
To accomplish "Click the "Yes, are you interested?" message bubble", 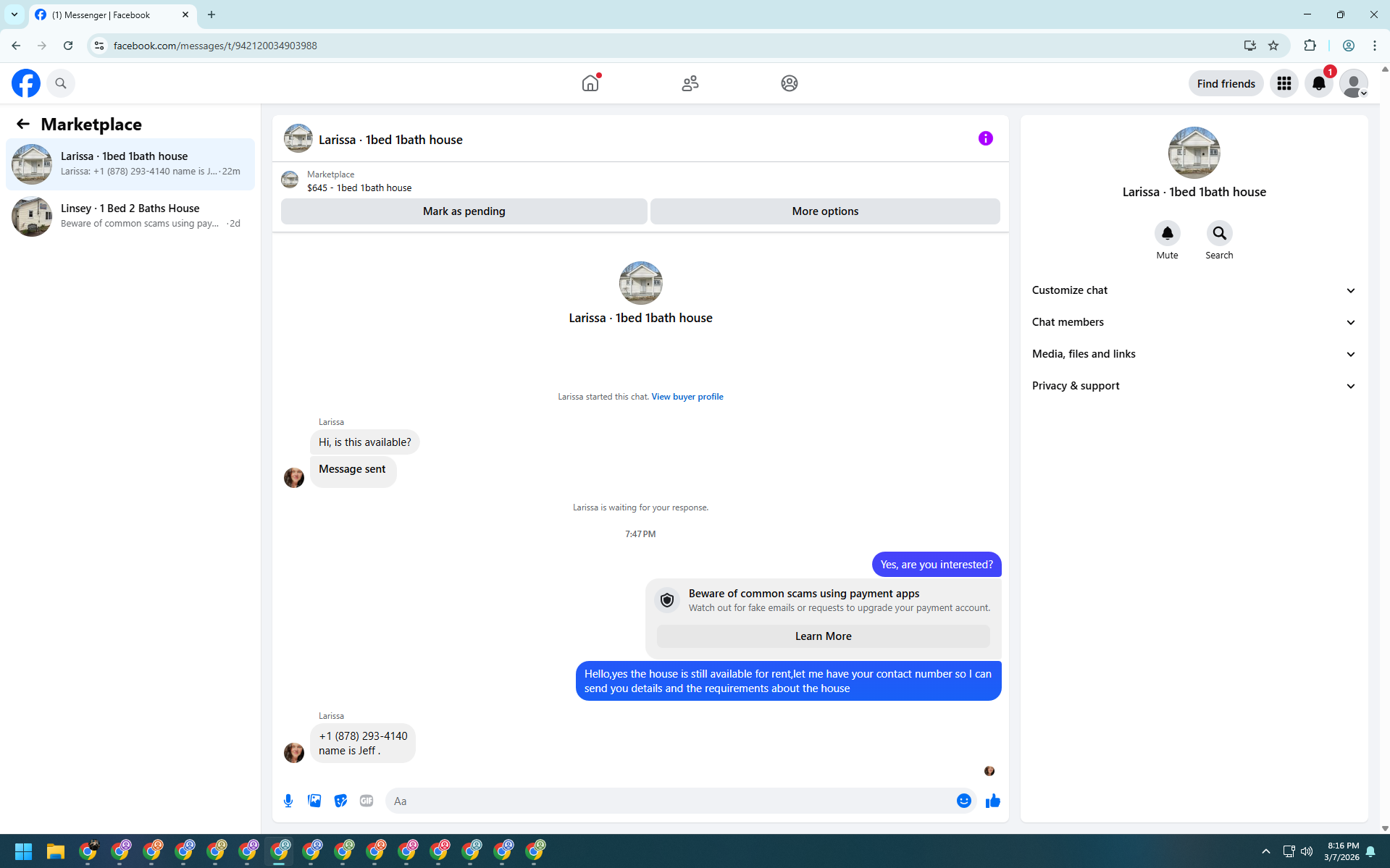I will coord(937,565).
